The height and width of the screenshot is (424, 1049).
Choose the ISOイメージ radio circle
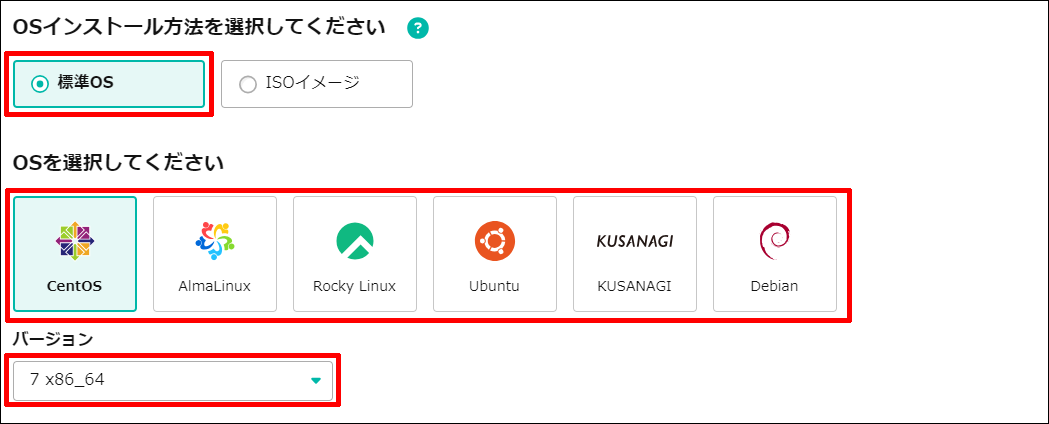(x=248, y=84)
